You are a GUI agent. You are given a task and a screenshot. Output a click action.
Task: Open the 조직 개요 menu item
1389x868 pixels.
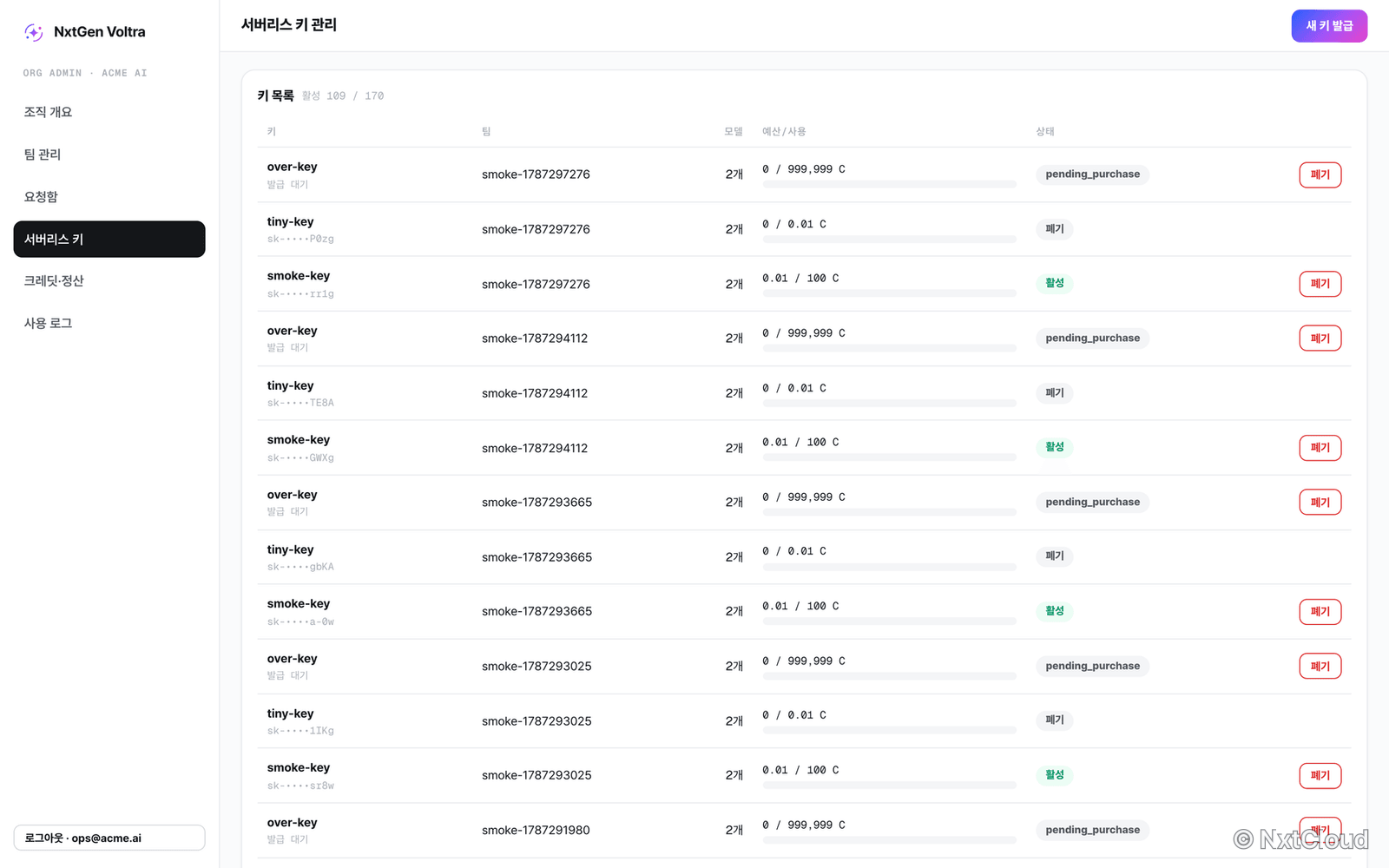[109, 112]
